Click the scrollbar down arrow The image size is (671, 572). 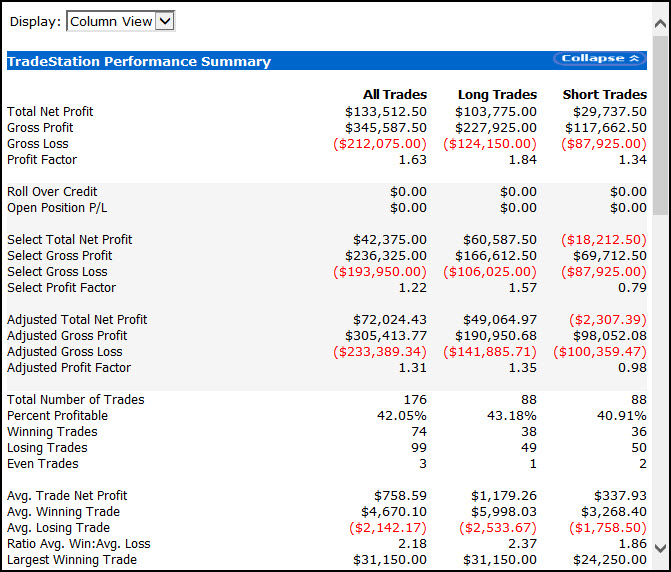[661, 548]
